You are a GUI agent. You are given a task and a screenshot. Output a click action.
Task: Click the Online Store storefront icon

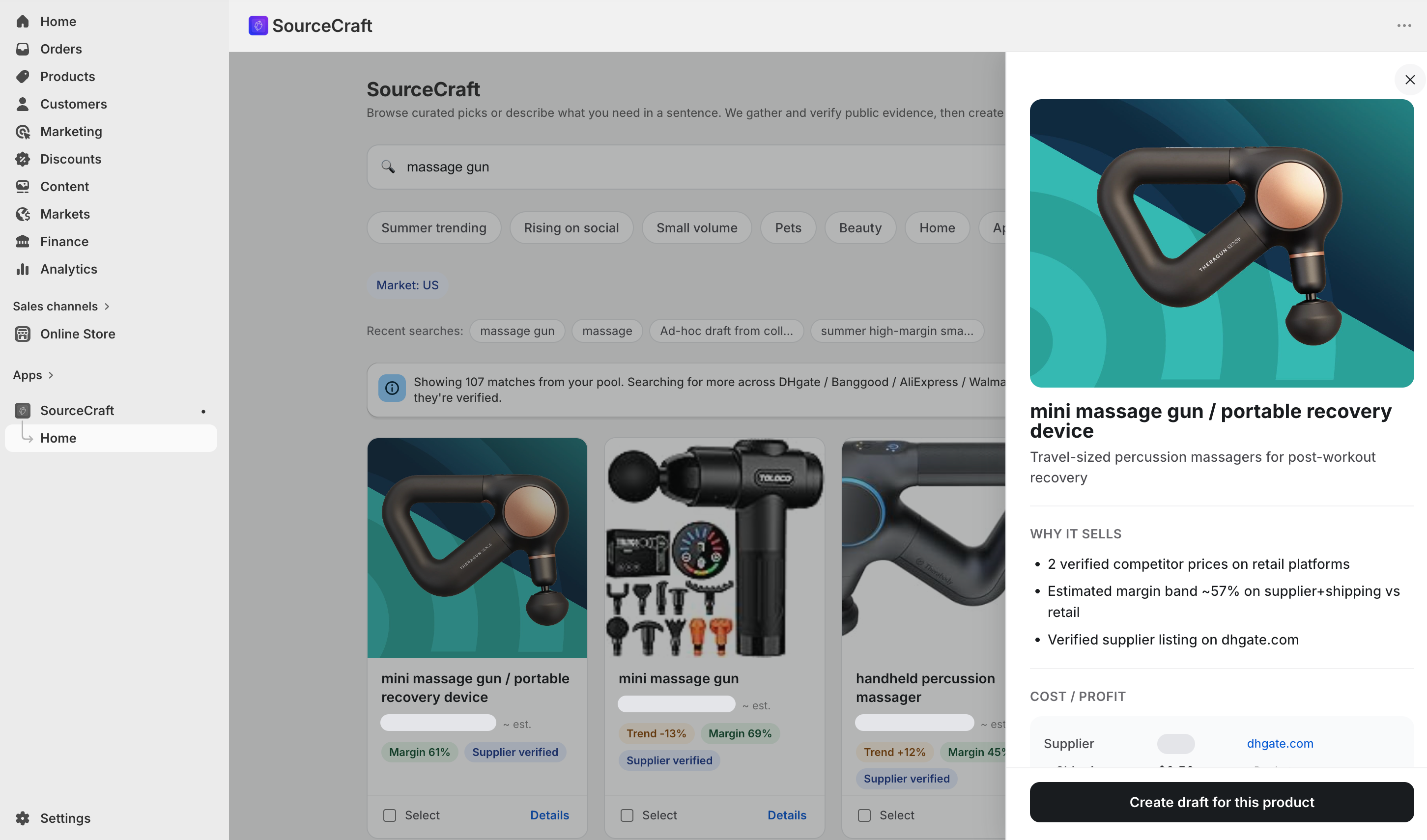click(23, 334)
